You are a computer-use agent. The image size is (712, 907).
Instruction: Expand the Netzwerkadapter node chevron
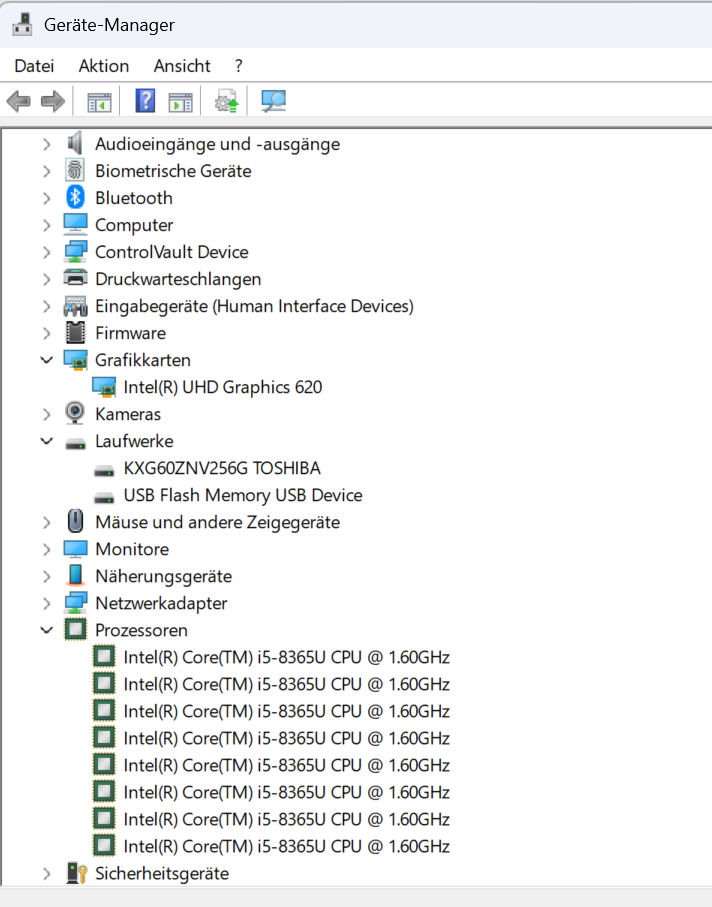coord(47,603)
